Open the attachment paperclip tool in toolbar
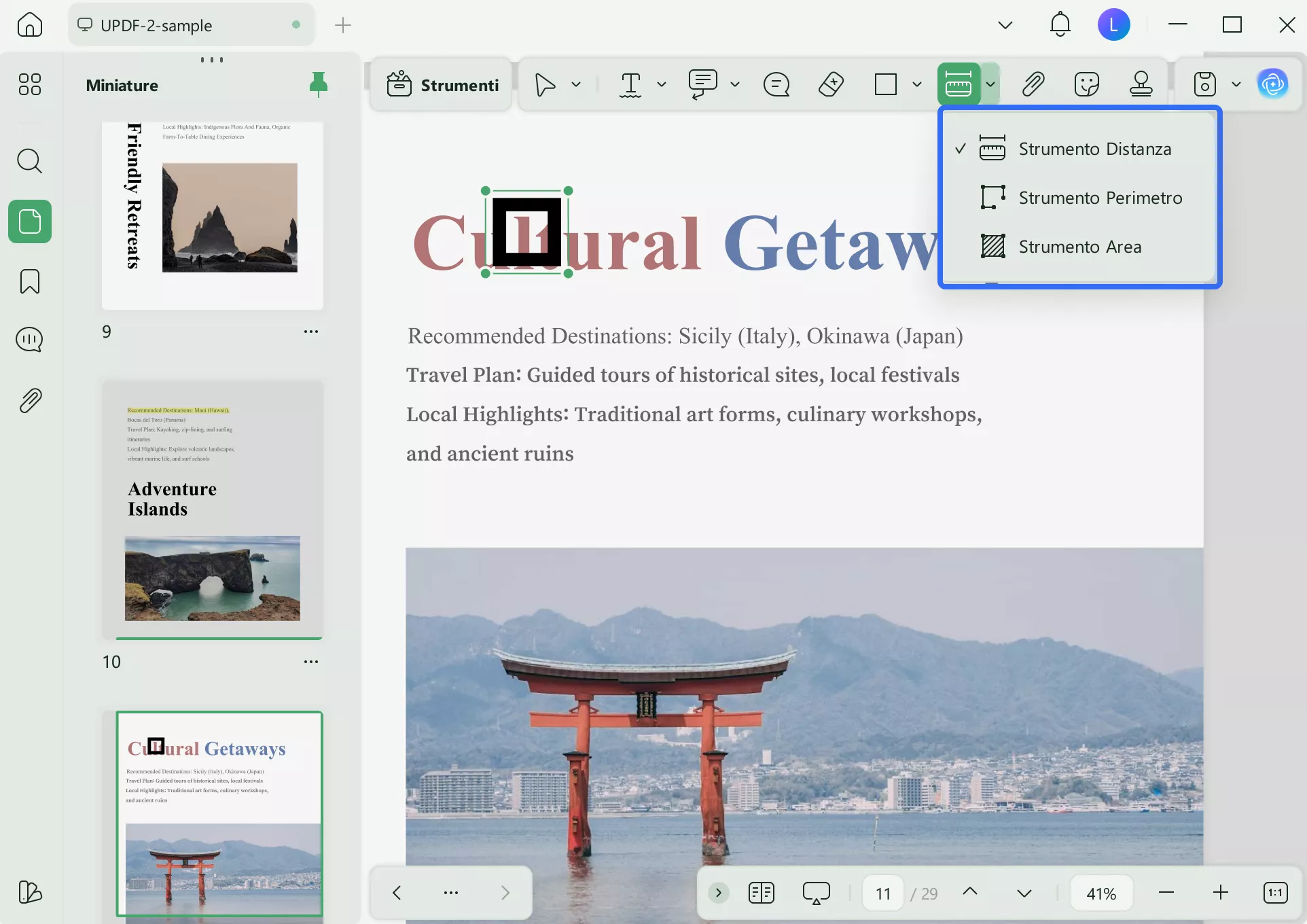The image size is (1307, 924). pyautogui.click(x=1033, y=85)
